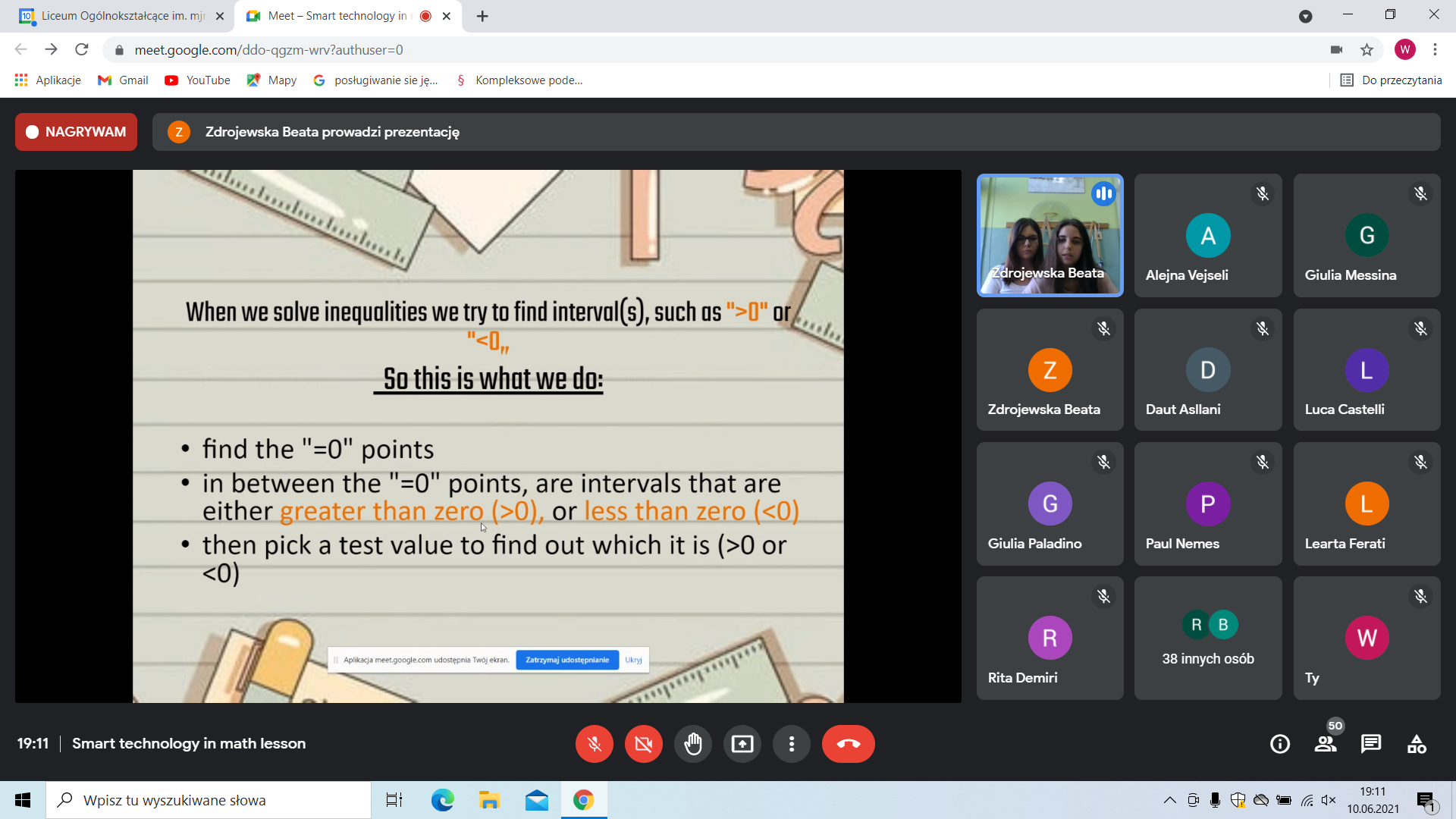Select Zdrojewska Beata video thumbnail
The width and height of the screenshot is (1456, 819).
pos(1050,235)
